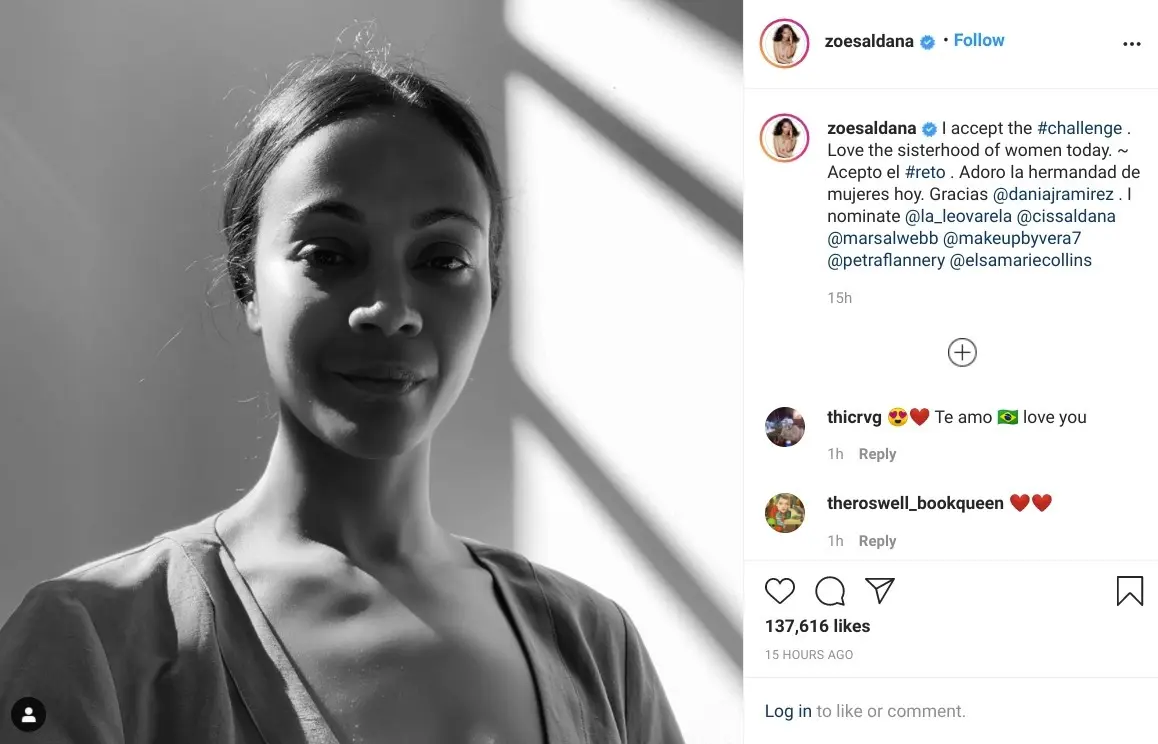Reply to thicrvg's comment

coord(877,454)
